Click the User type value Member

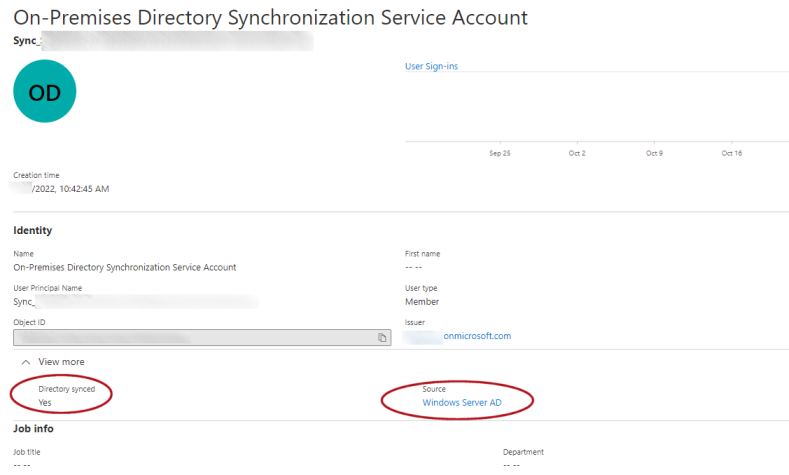(421, 301)
